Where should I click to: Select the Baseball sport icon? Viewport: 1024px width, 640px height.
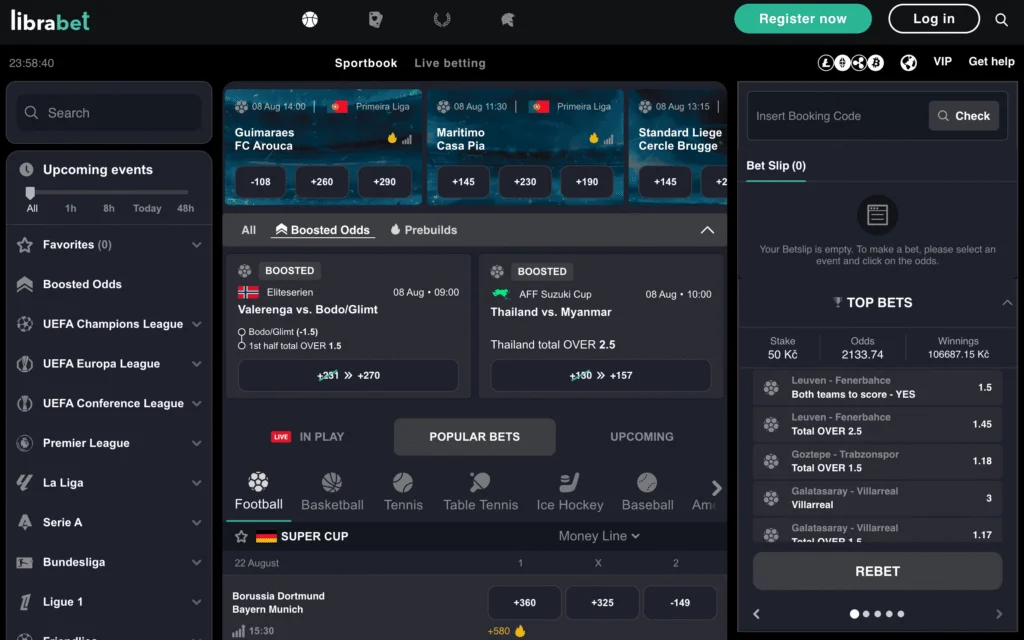tap(647, 483)
